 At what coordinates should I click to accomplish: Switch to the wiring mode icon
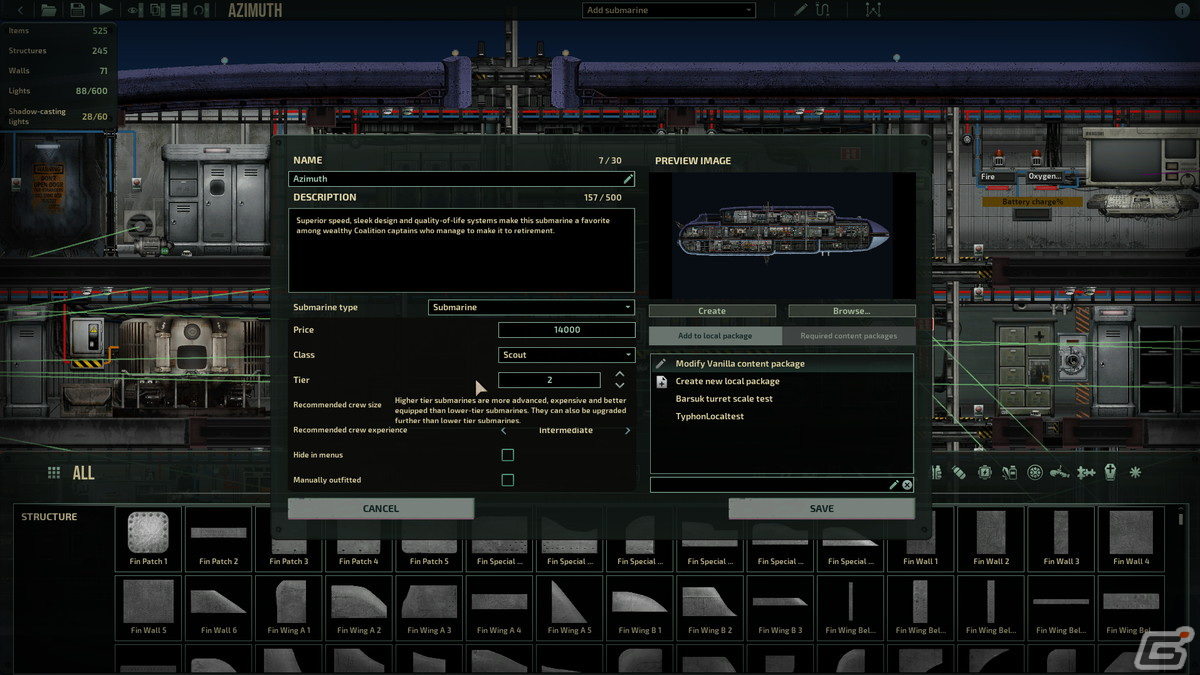click(823, 10)
